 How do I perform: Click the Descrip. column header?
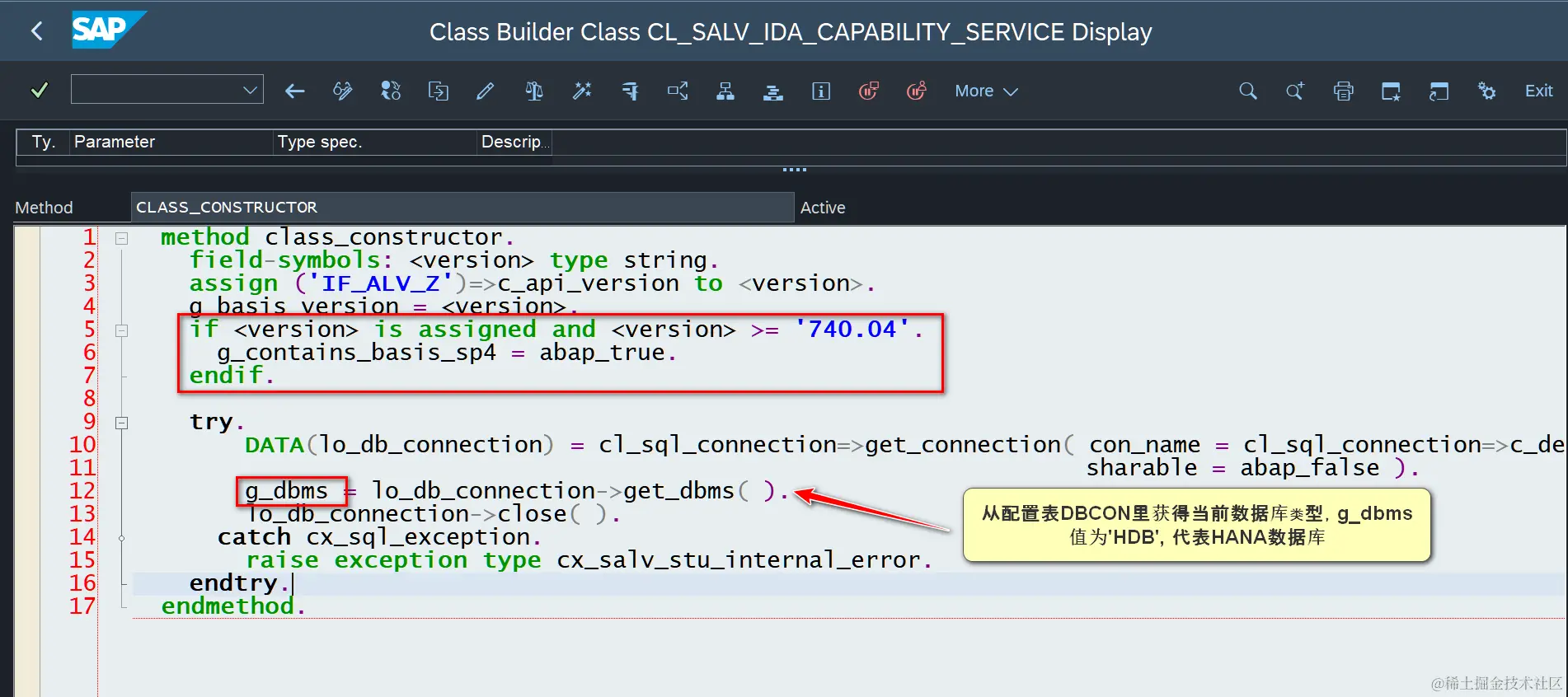click(514, 142)
